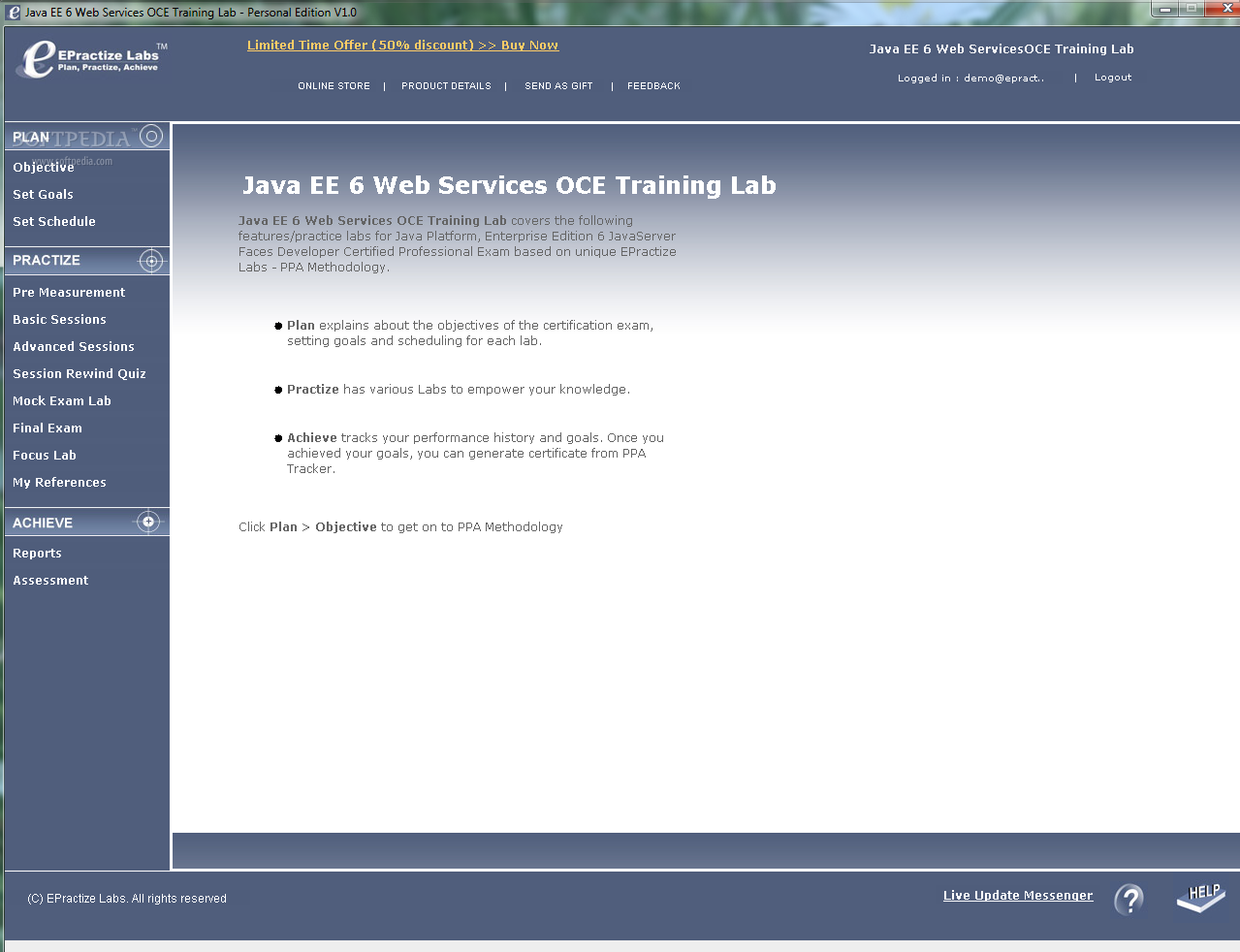Open Reports in the Achieve section
This screenshot has width=1240, height=952.
coord(37,554)
